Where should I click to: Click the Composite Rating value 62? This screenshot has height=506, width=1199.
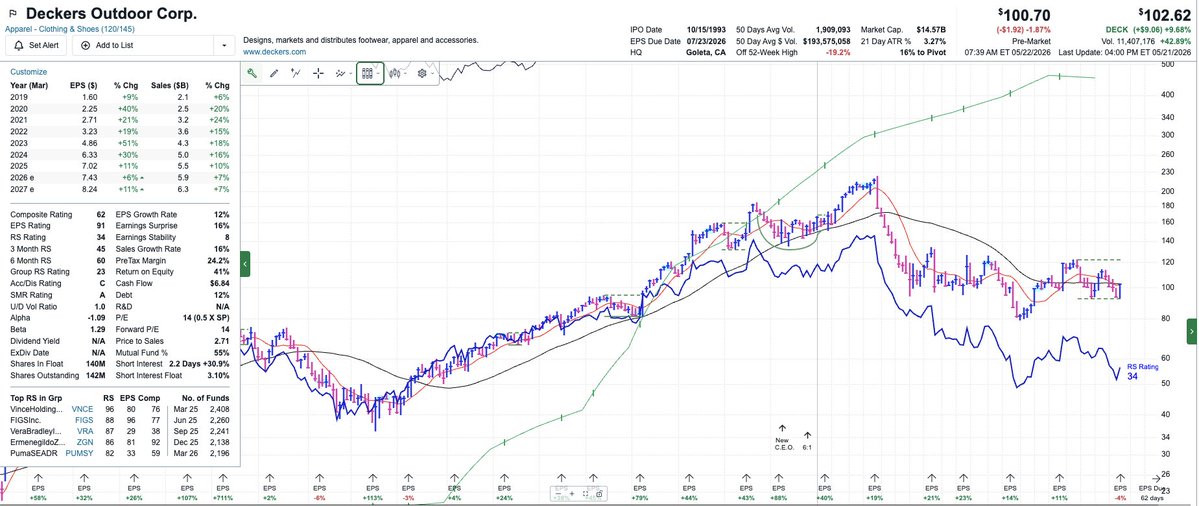tap(101, 215)
